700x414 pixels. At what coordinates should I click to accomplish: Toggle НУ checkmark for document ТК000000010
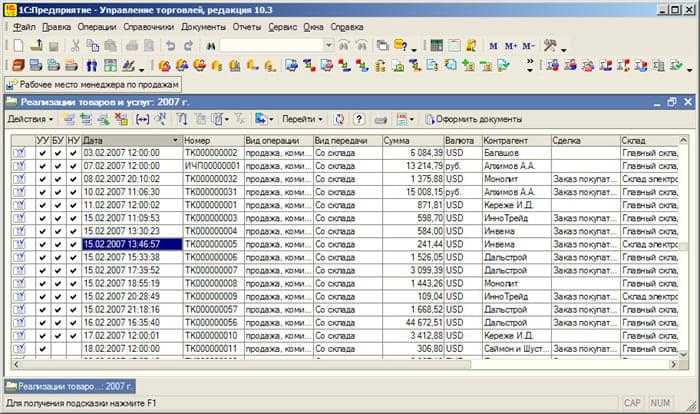73,336
